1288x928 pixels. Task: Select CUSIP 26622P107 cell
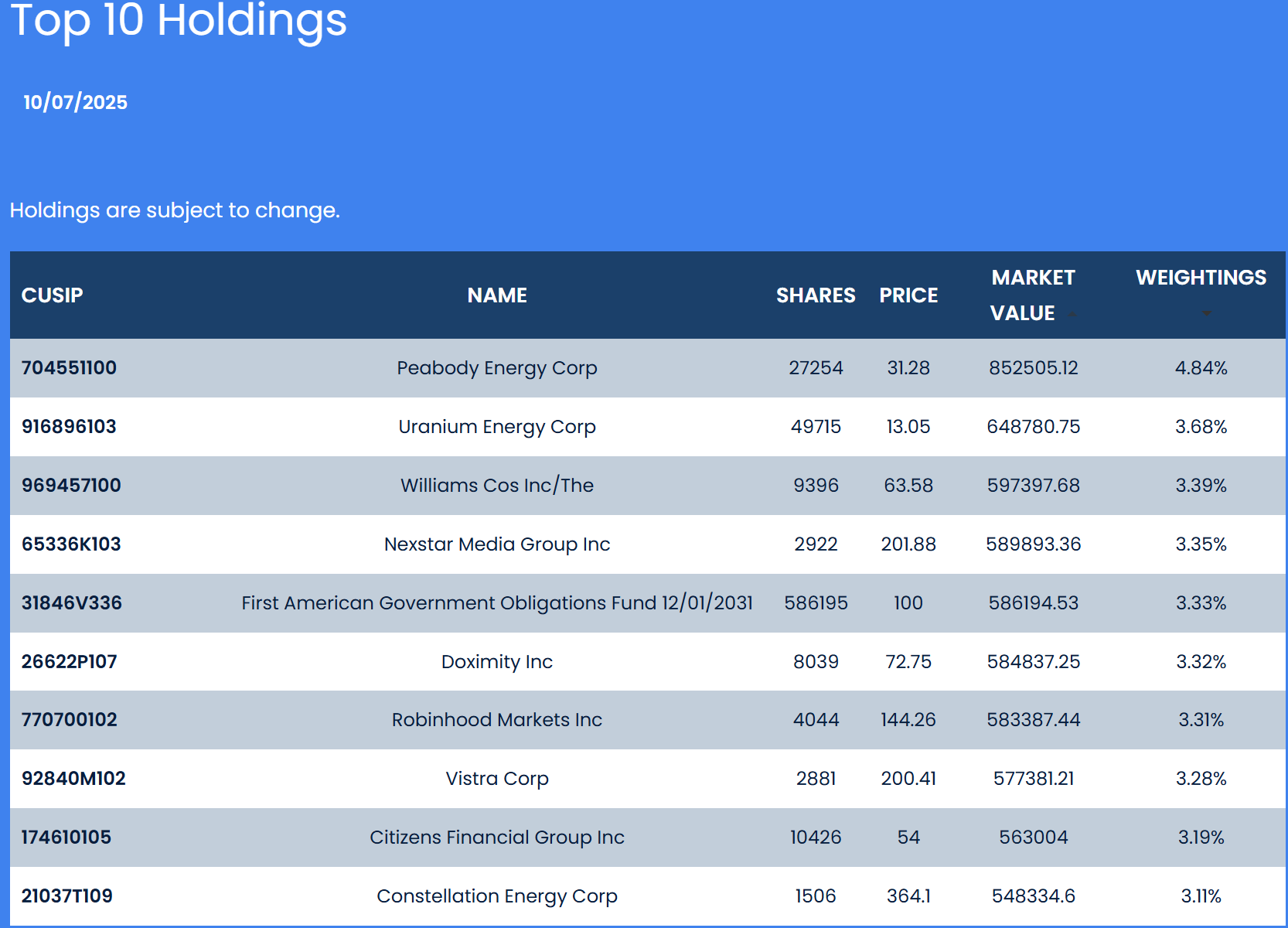pyautogui.click(x=70, y=662)
